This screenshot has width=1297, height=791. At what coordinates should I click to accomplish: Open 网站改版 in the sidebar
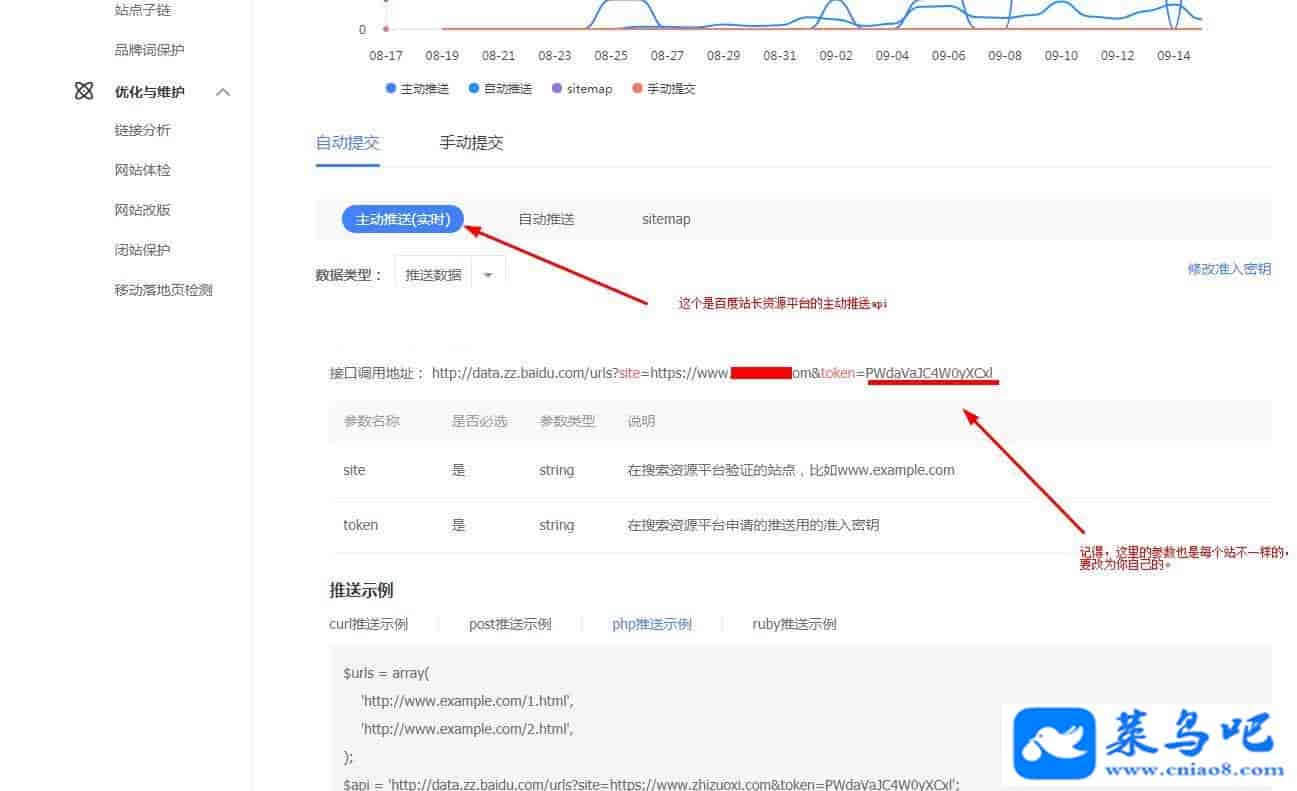[x=143, y=210]
